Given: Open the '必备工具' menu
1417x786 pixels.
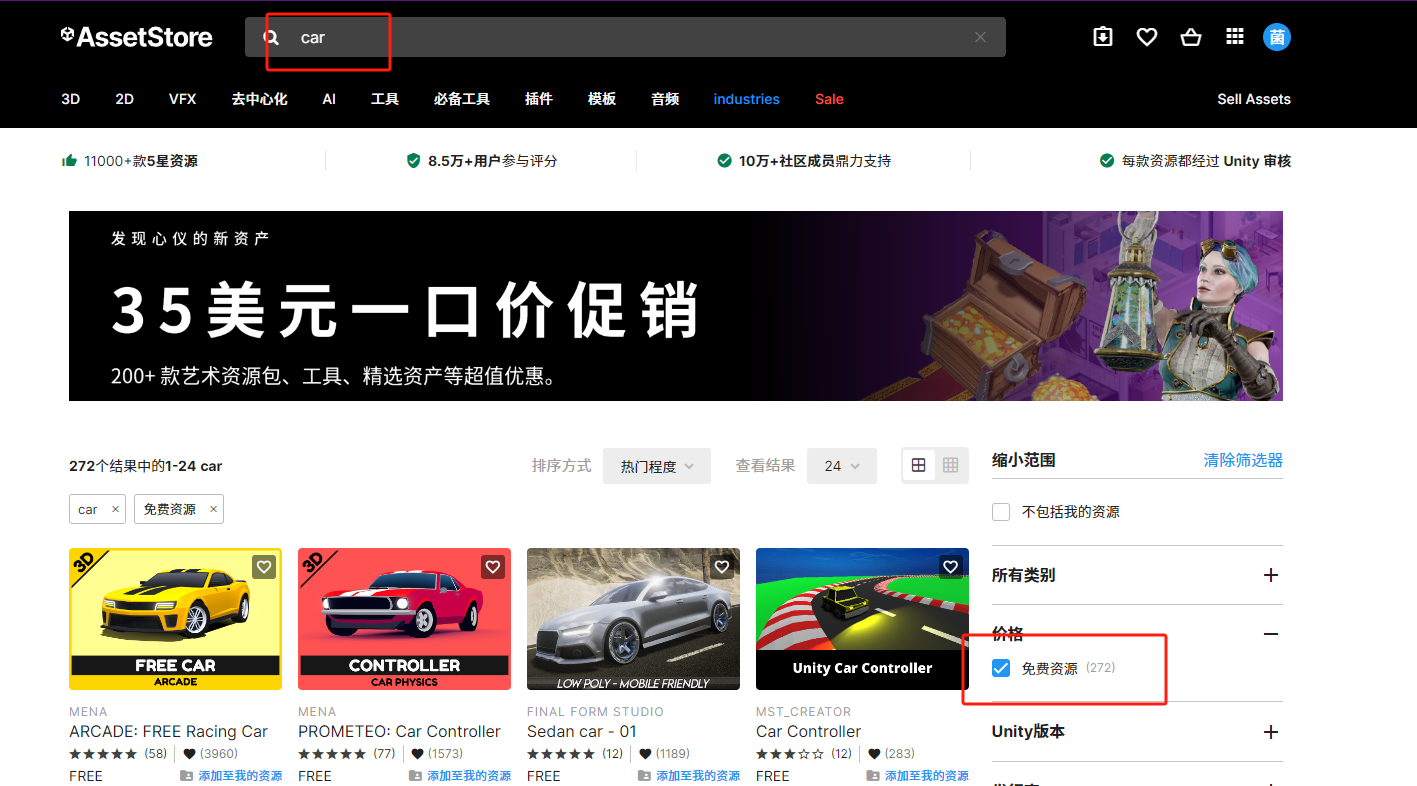Looking at the screenshot, I should pos(462,99).
